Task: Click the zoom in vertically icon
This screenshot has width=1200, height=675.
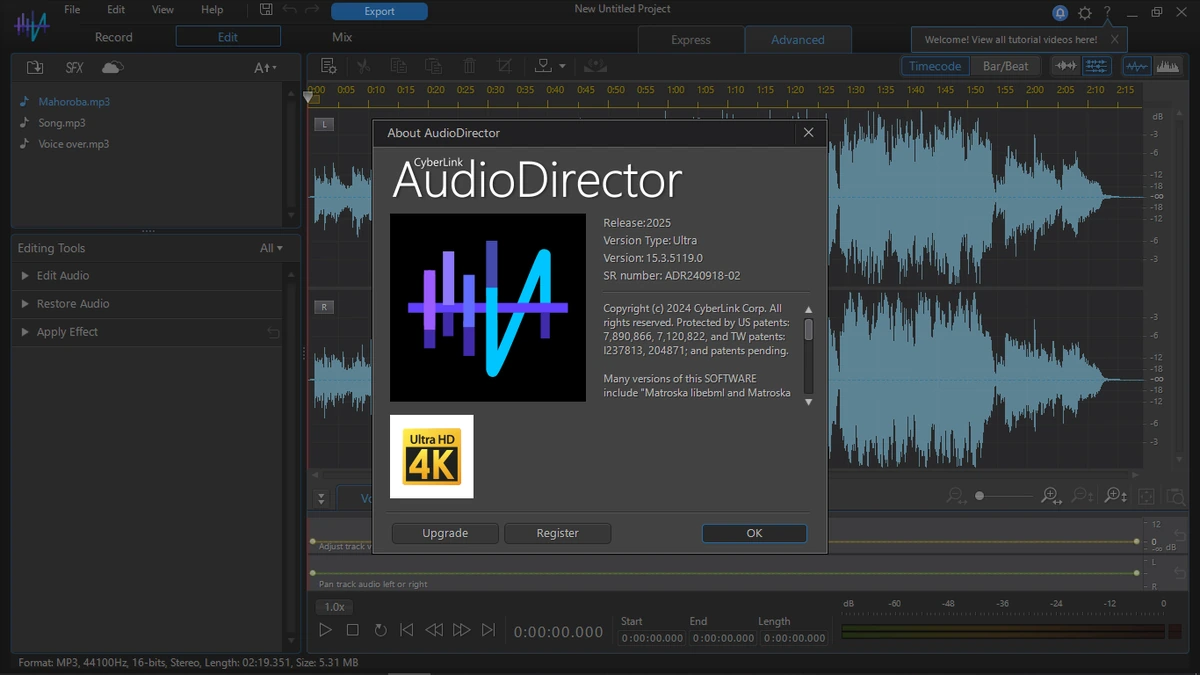Action: point(1116,496)
